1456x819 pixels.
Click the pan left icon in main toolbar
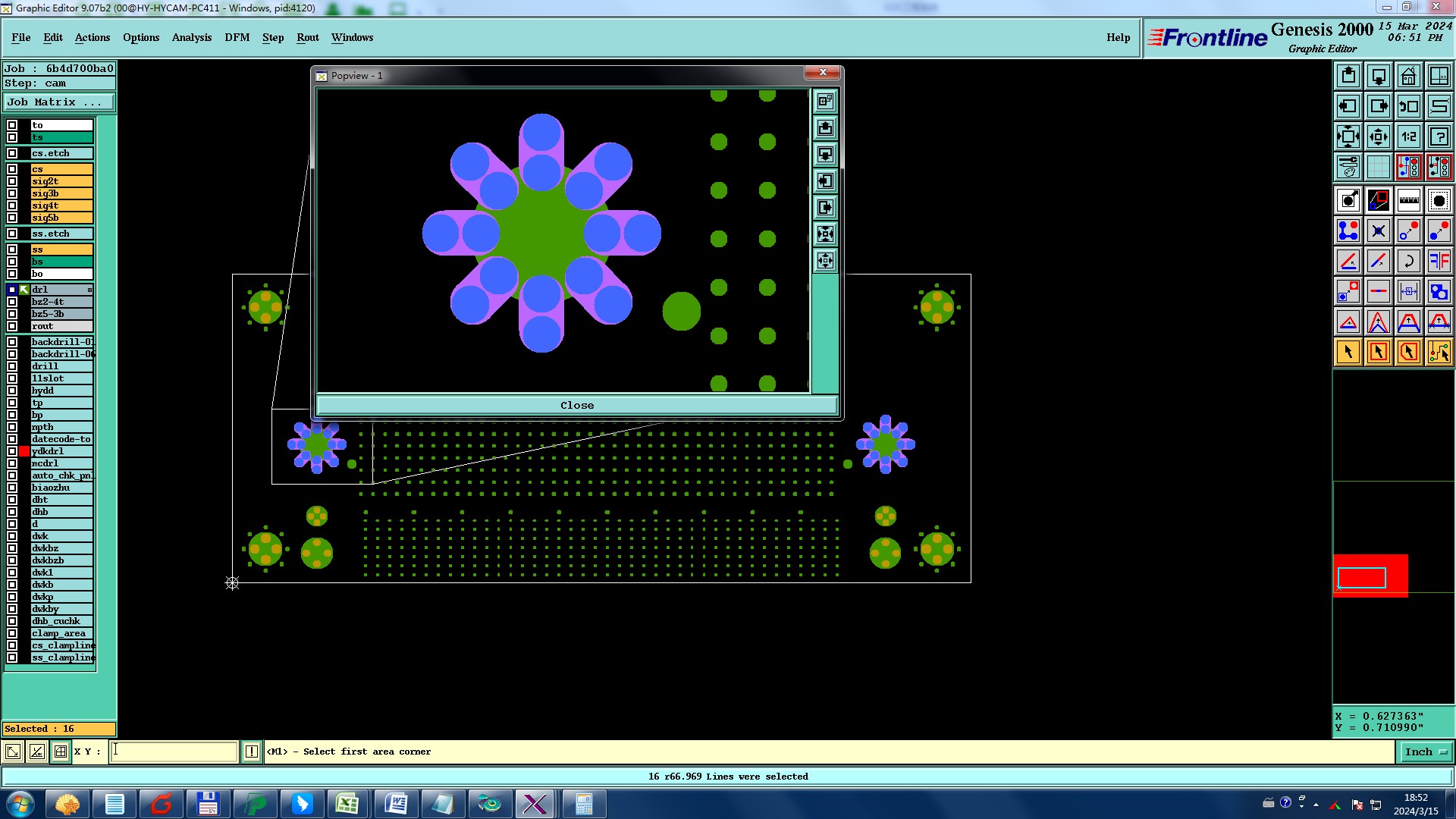click(1348, 106)
